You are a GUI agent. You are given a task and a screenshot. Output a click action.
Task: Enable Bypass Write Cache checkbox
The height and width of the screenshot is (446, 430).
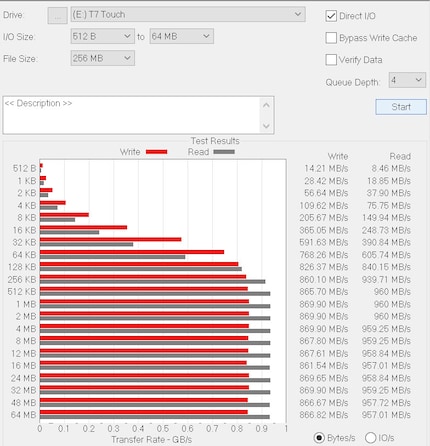[331, 38]
